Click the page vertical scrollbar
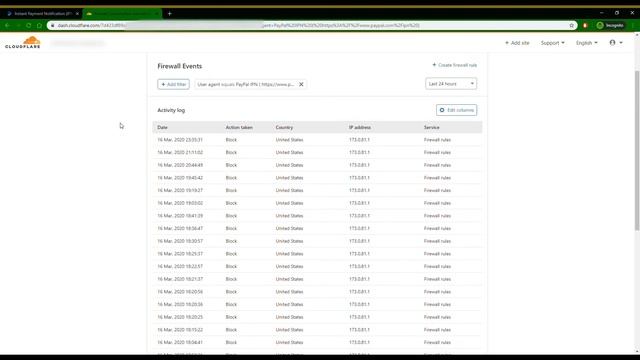 click(x=637, y=151)
